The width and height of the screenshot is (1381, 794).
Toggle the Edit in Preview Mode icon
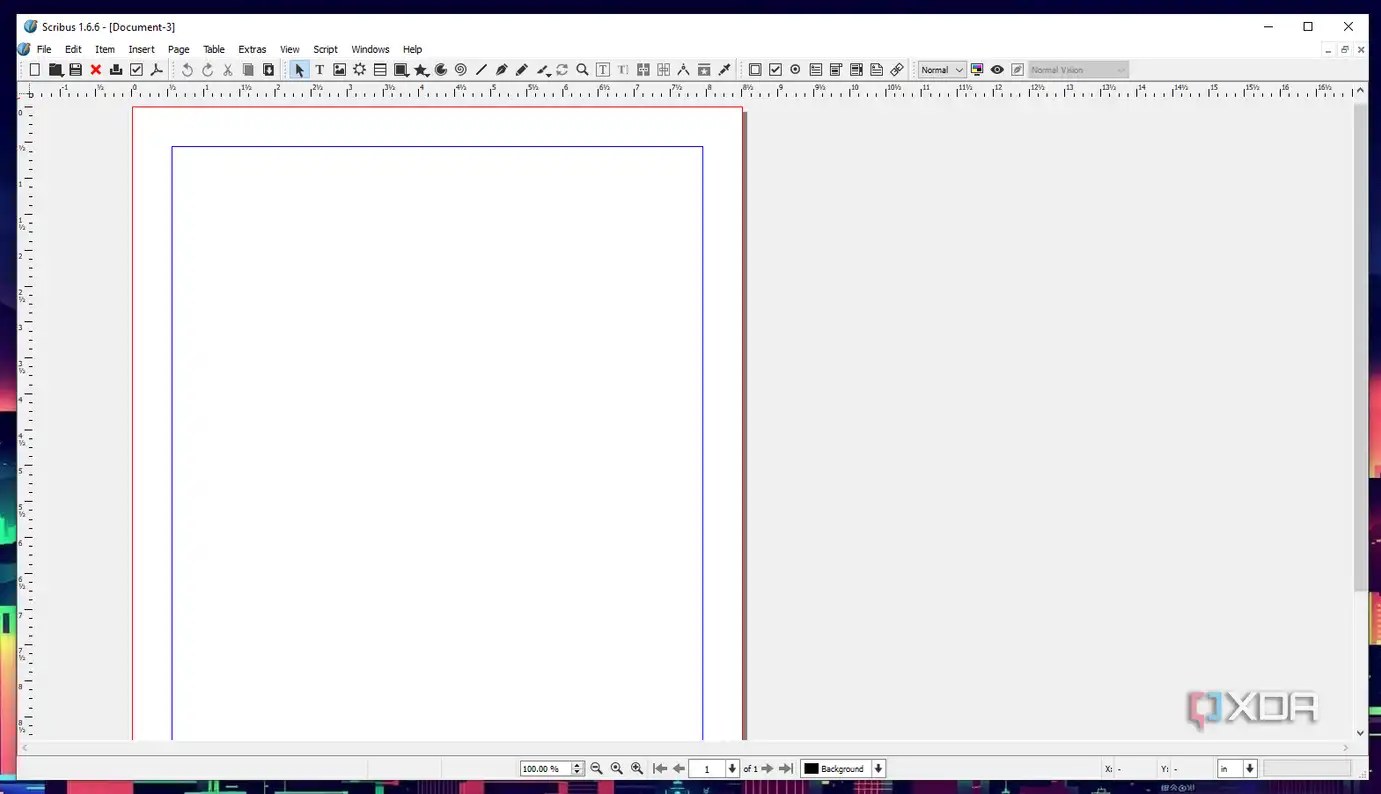coord(1017,70)
